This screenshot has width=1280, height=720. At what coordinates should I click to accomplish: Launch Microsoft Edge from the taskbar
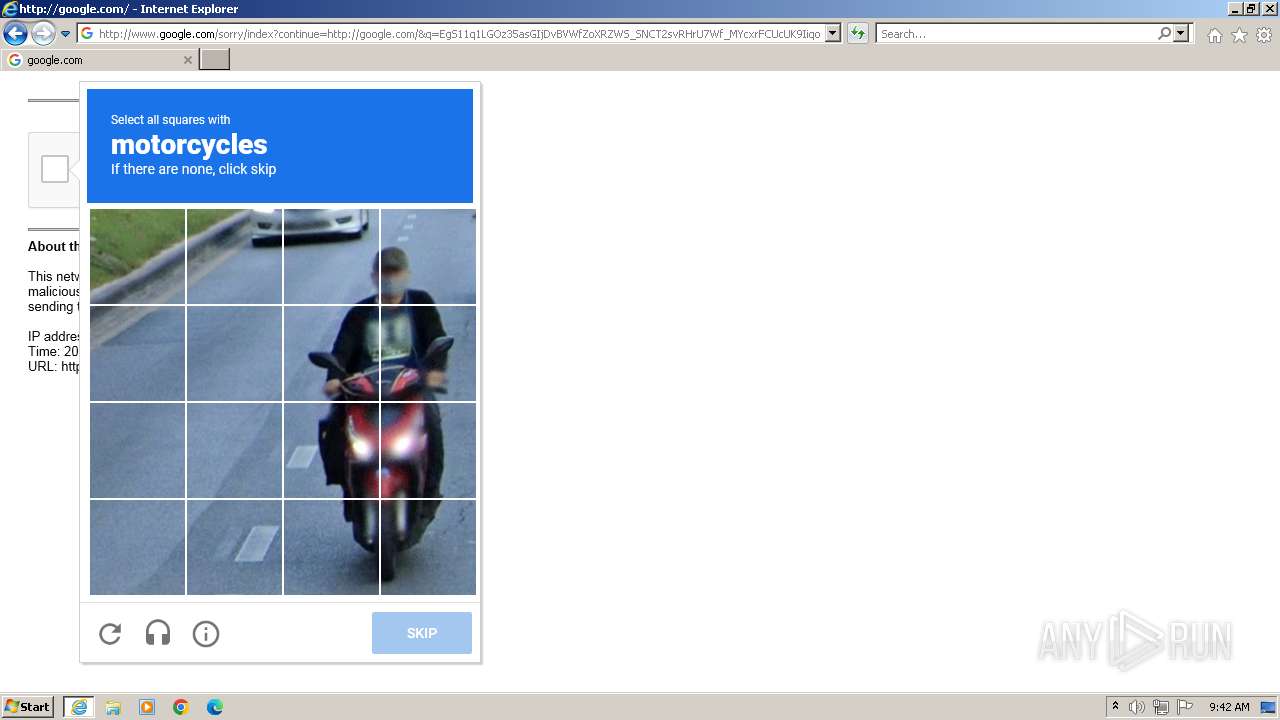click(x=215, y=707)
